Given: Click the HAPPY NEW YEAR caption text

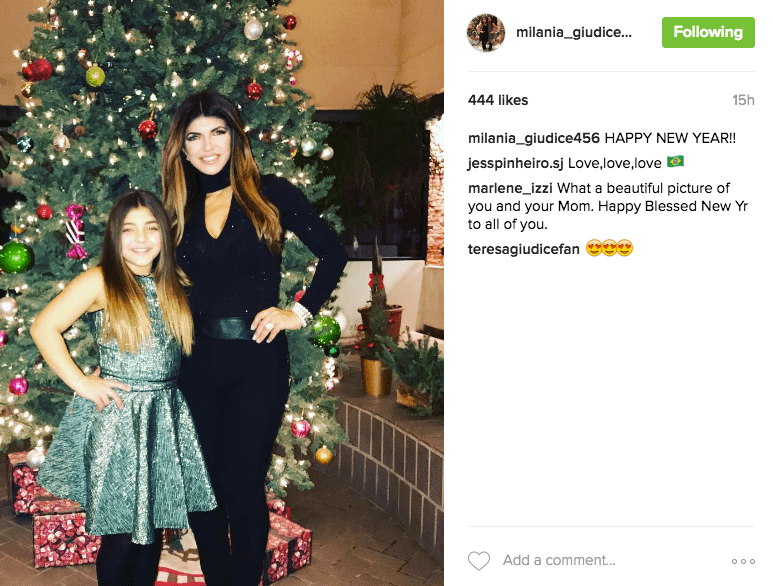Looking at the screenshot, I should coord(670,138).
